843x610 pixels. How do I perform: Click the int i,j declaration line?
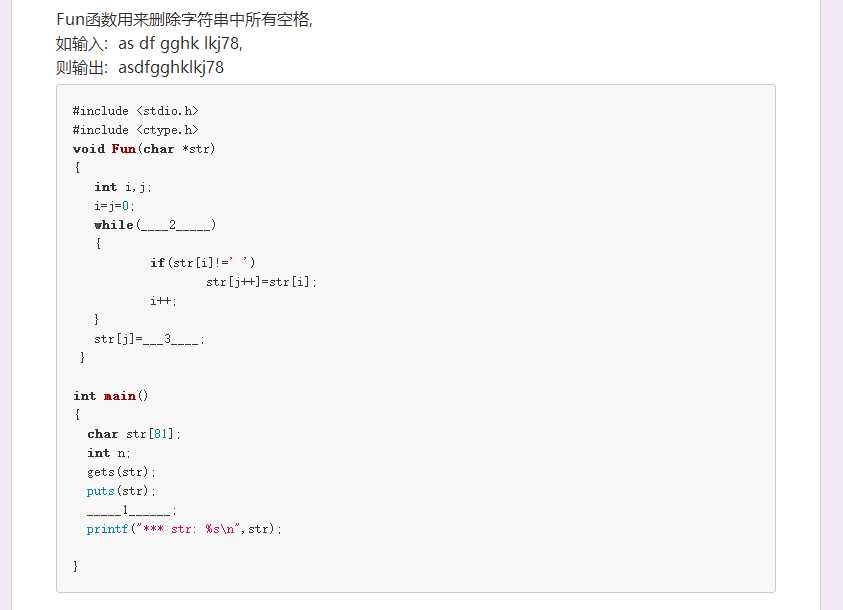(x=123, y=187)
